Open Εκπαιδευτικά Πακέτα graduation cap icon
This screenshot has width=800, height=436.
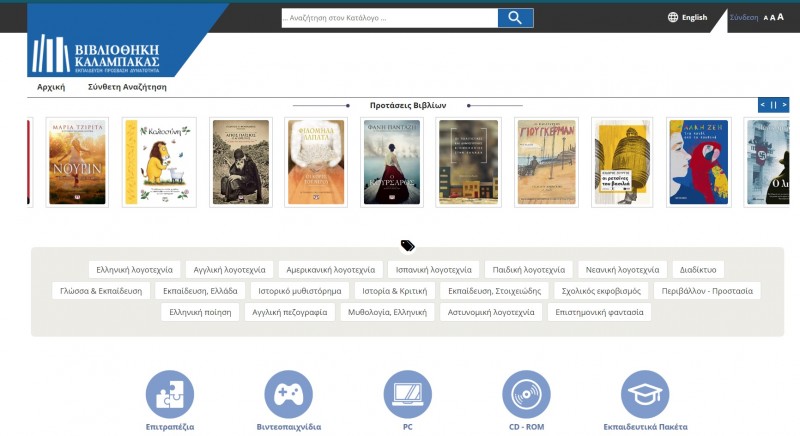pos(645,394)
